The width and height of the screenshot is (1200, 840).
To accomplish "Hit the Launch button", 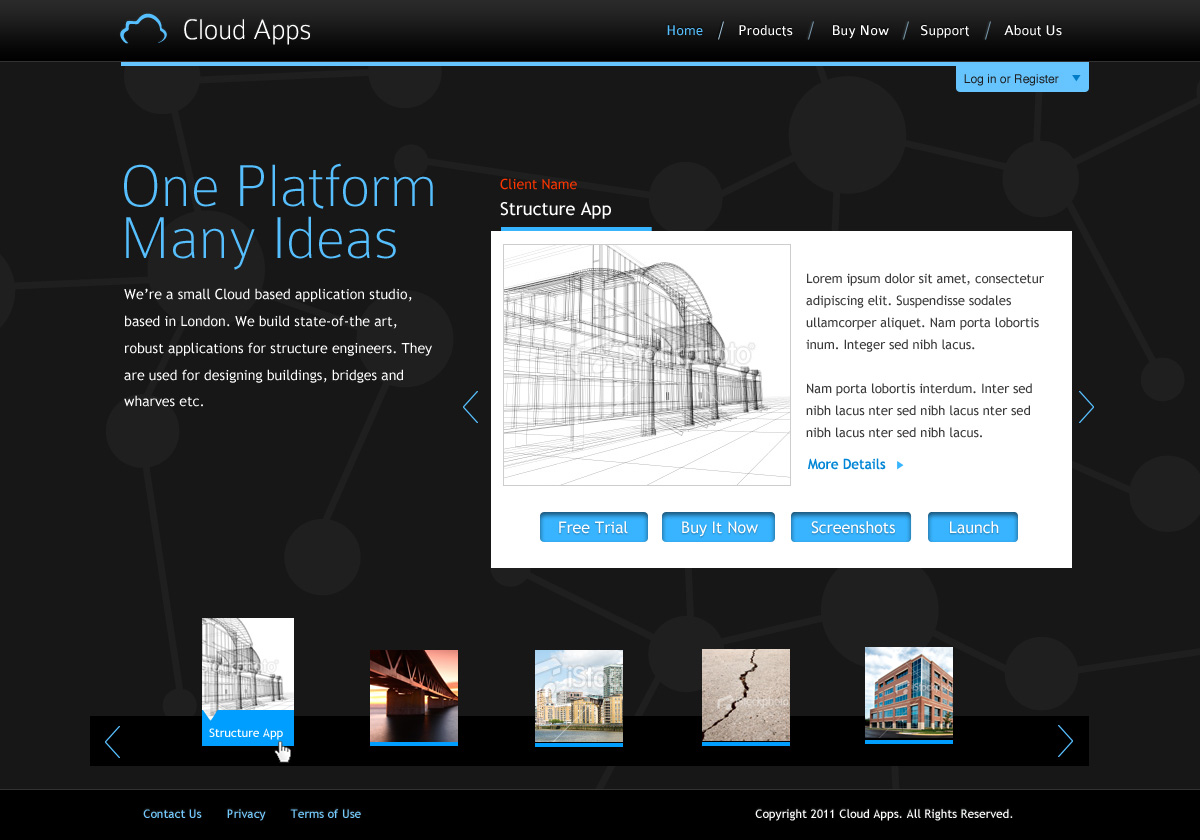I will click(x=972, y=527).
